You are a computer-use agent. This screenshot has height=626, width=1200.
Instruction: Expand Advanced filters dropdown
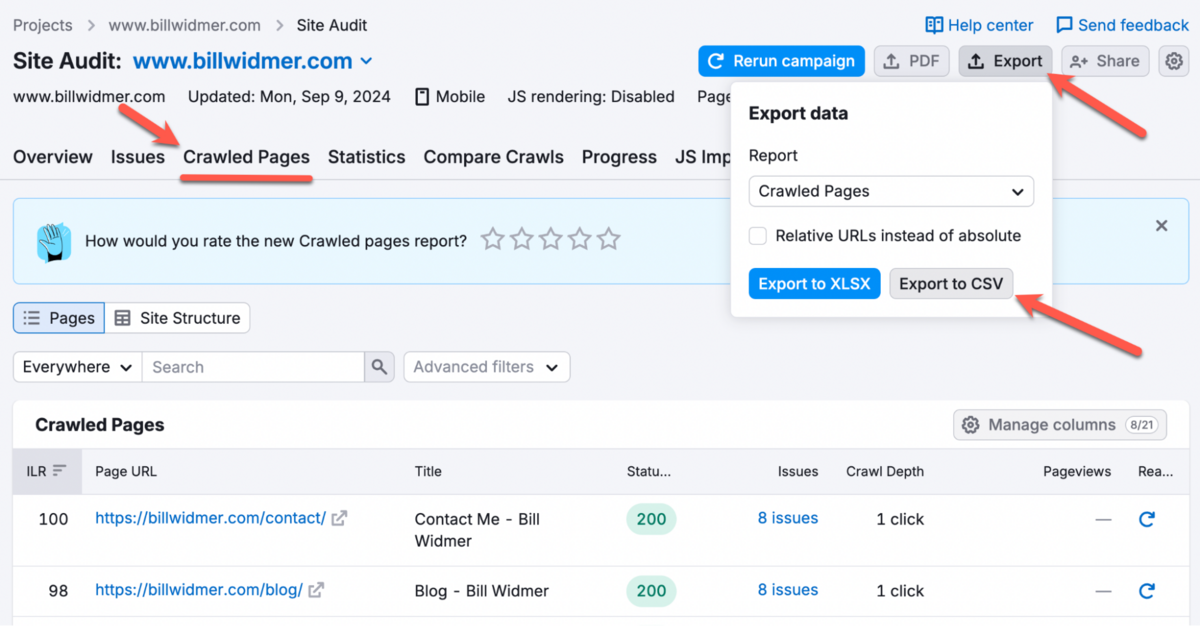pos(487,367)
